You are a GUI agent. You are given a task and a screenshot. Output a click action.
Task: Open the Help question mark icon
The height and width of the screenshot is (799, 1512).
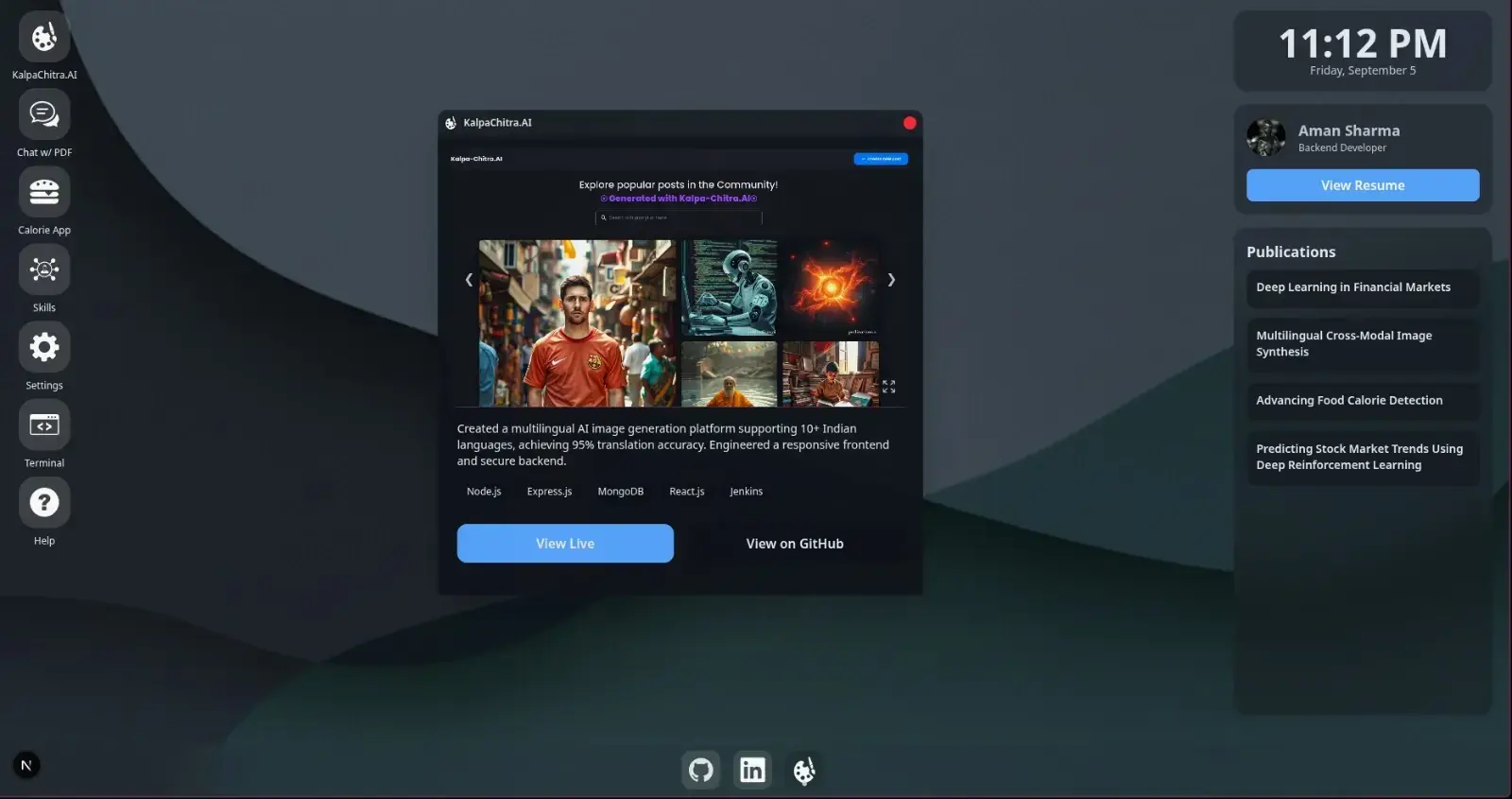pos(44,503)
